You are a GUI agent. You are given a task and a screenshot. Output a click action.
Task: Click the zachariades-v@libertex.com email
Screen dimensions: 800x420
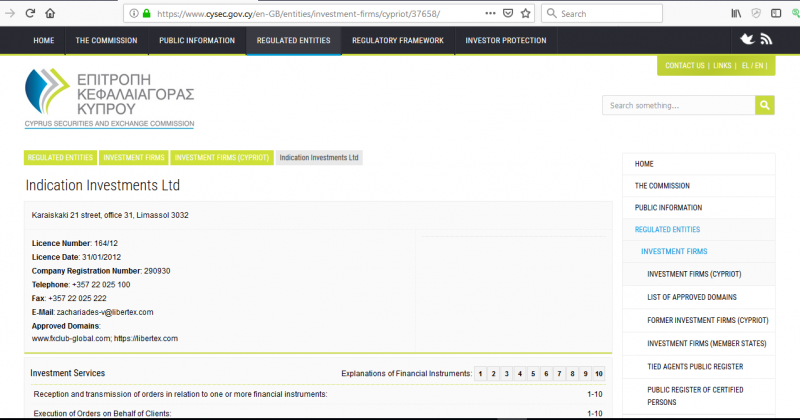coord(105,312)
